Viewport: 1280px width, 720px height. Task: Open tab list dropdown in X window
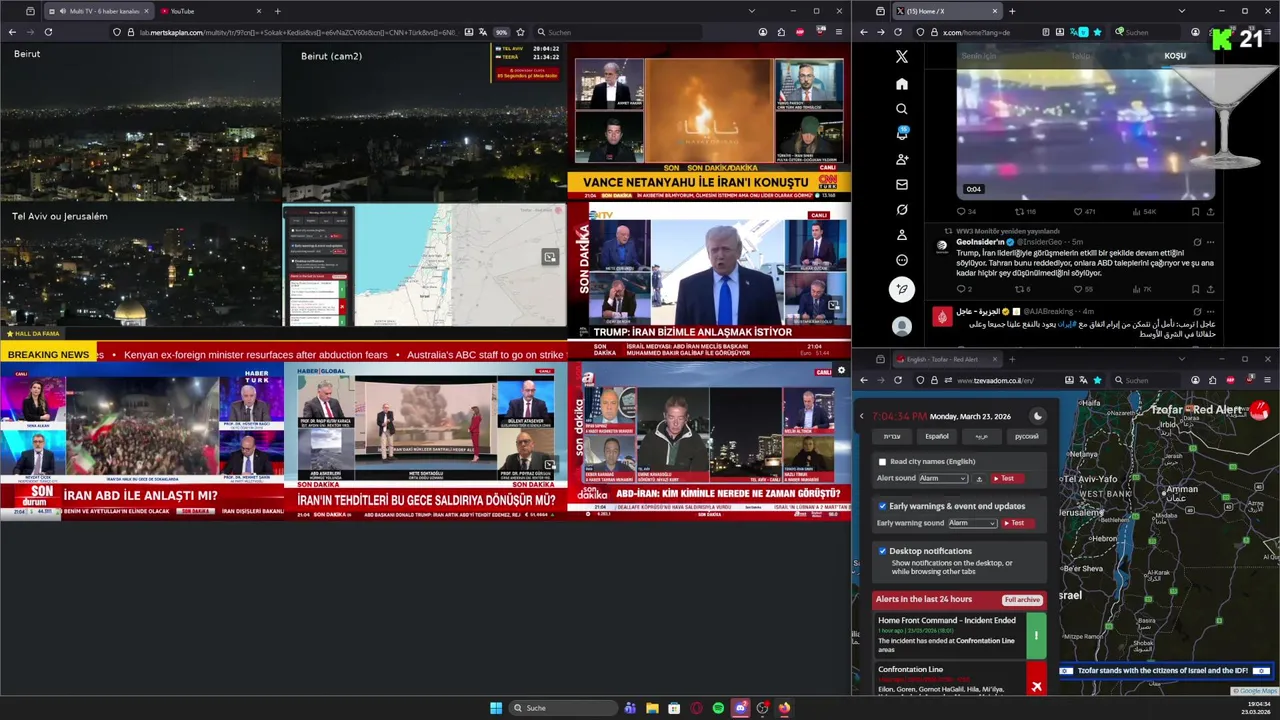point(1182,11)
